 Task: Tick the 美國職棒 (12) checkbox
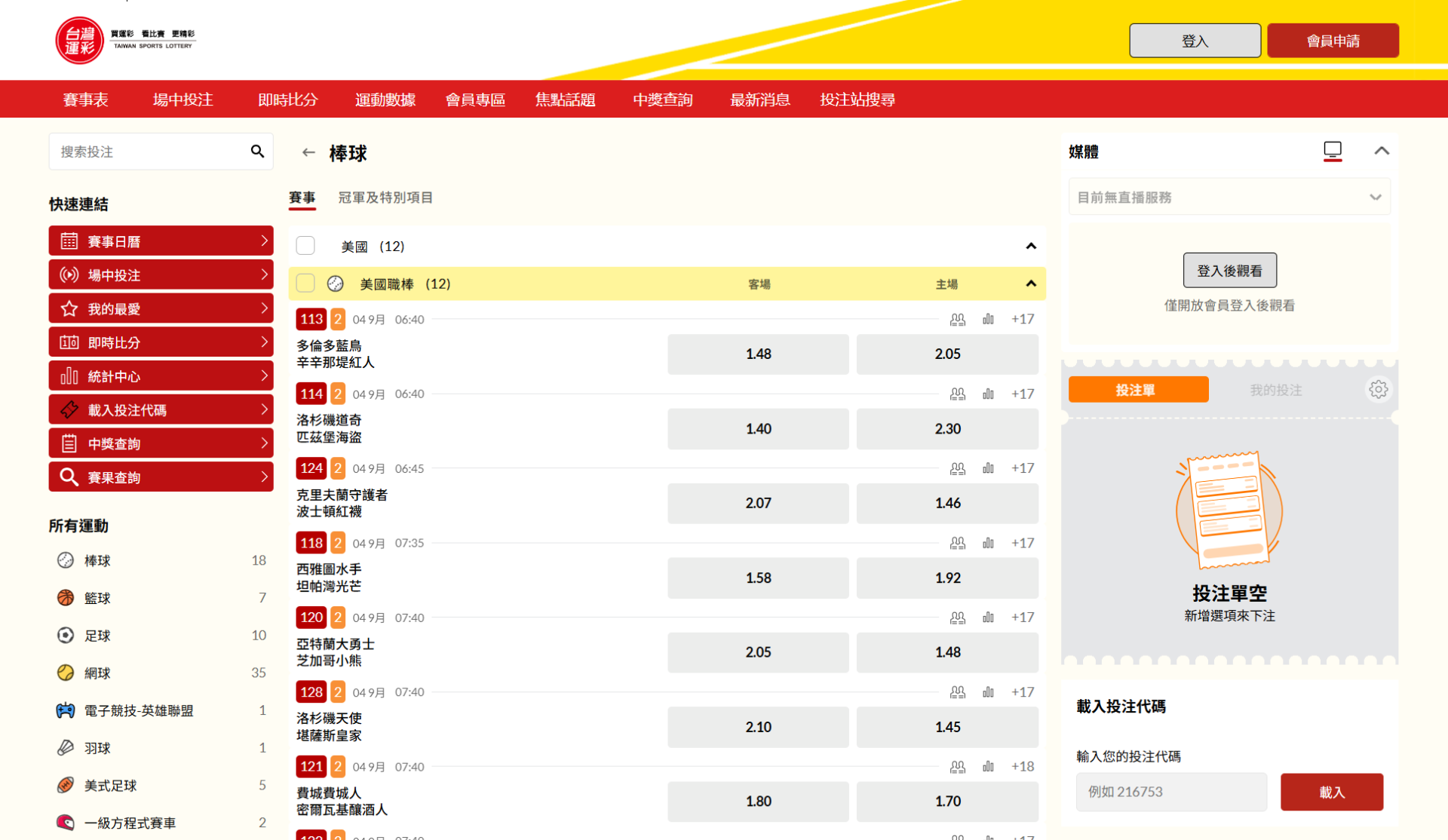point(305,284)
